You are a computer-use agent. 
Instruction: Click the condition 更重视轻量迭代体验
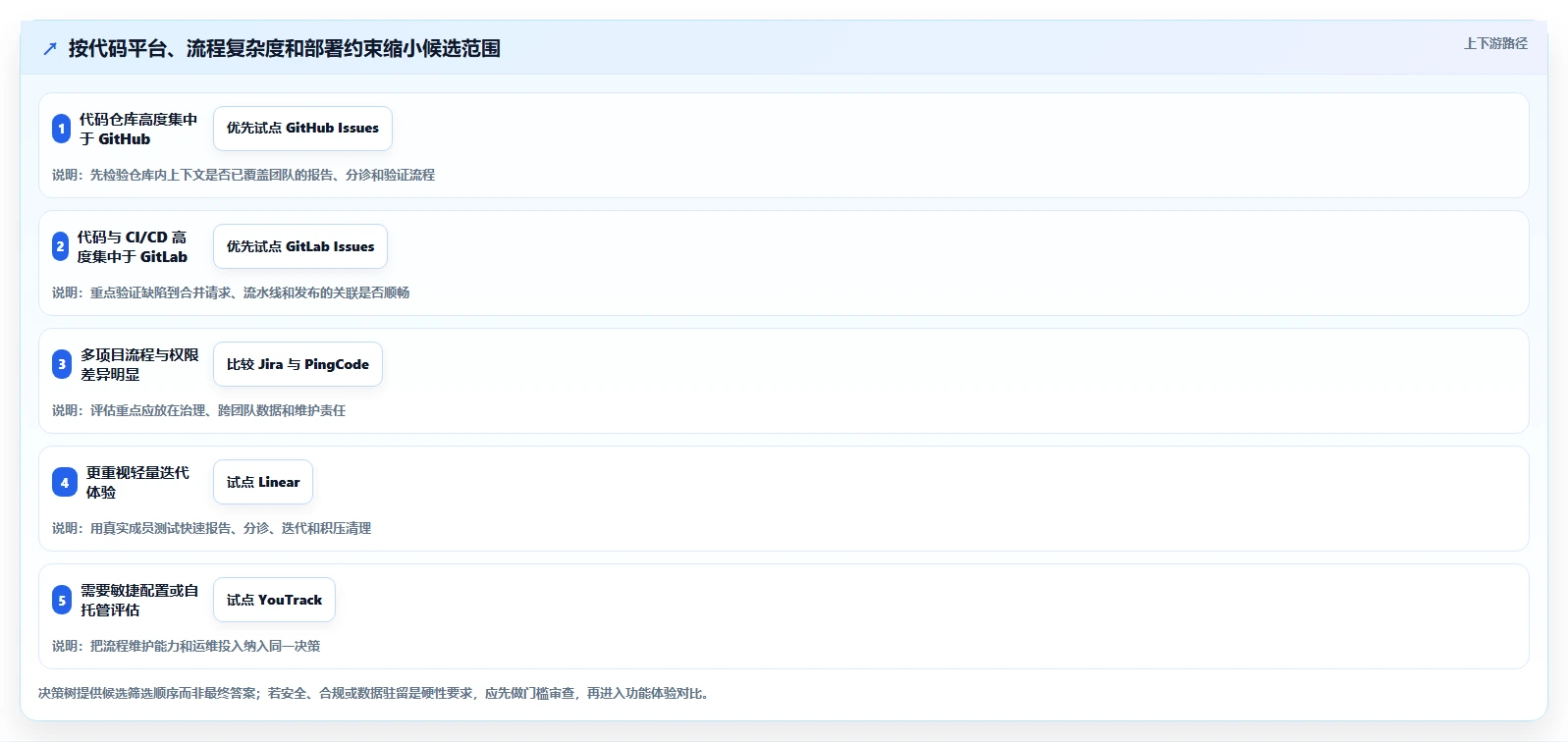point(137,482)
